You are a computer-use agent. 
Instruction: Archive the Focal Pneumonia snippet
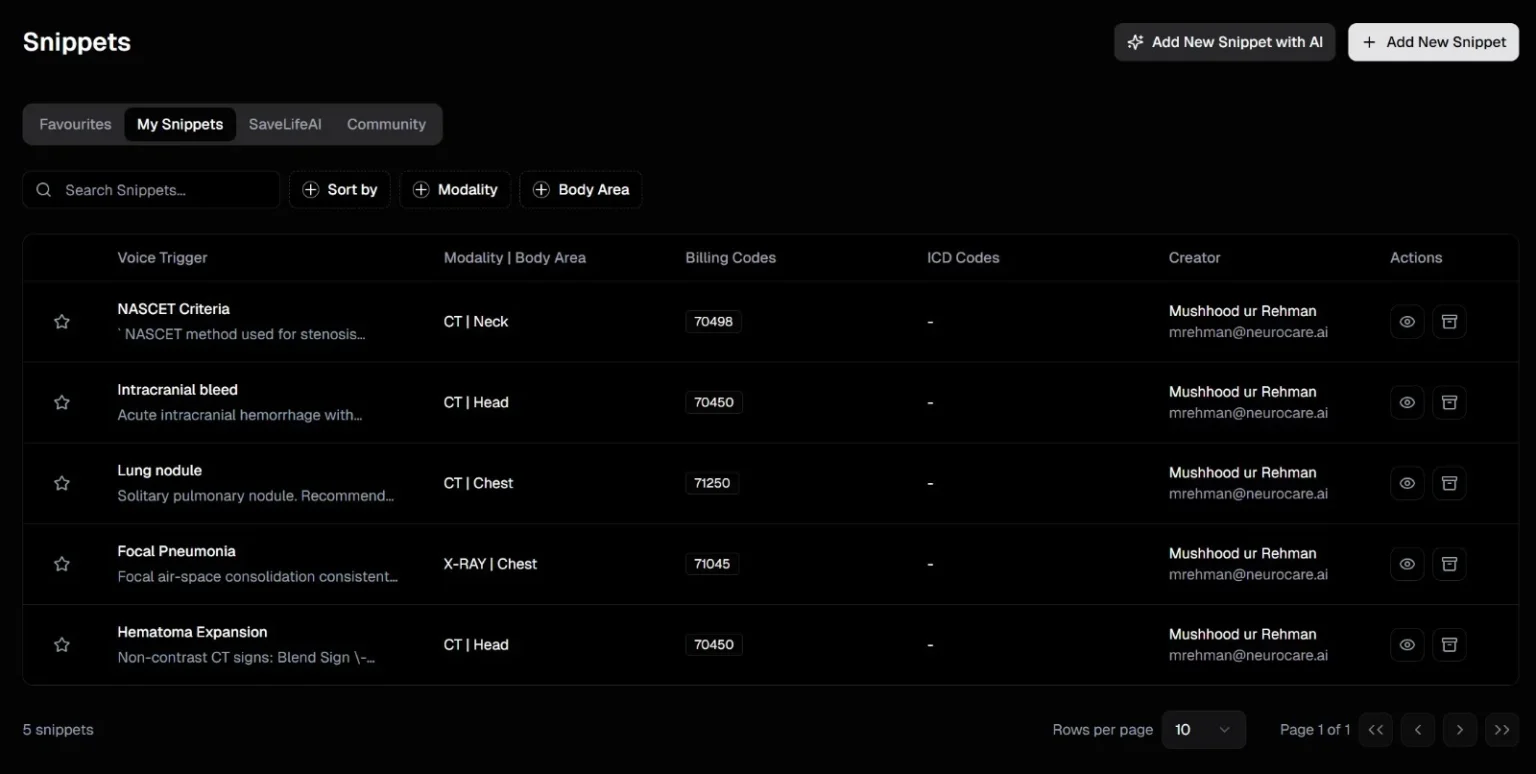tap(1449, 564)
